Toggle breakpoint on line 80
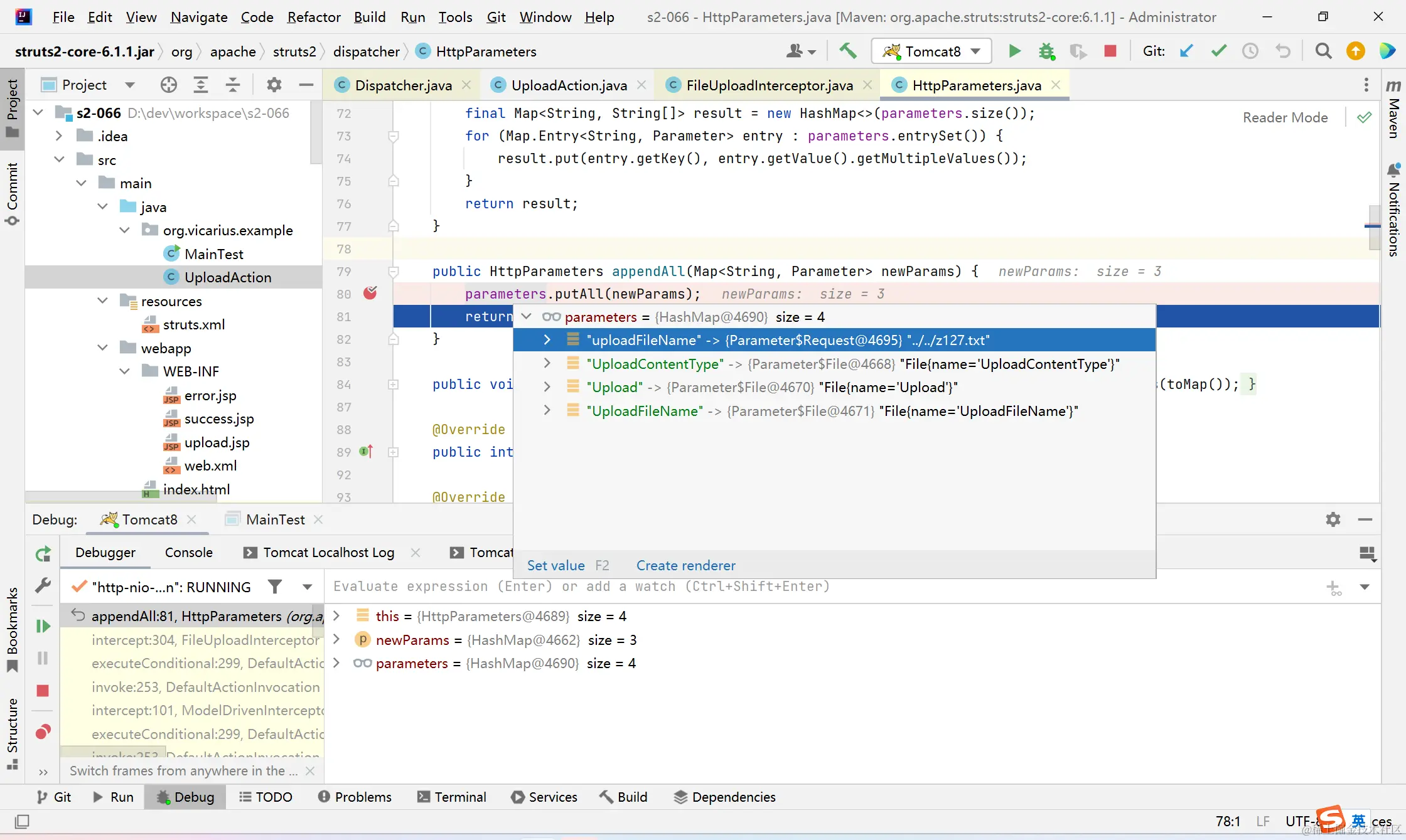The width and height of the screenshot is (1406, 840). click(x=370, y=293)
